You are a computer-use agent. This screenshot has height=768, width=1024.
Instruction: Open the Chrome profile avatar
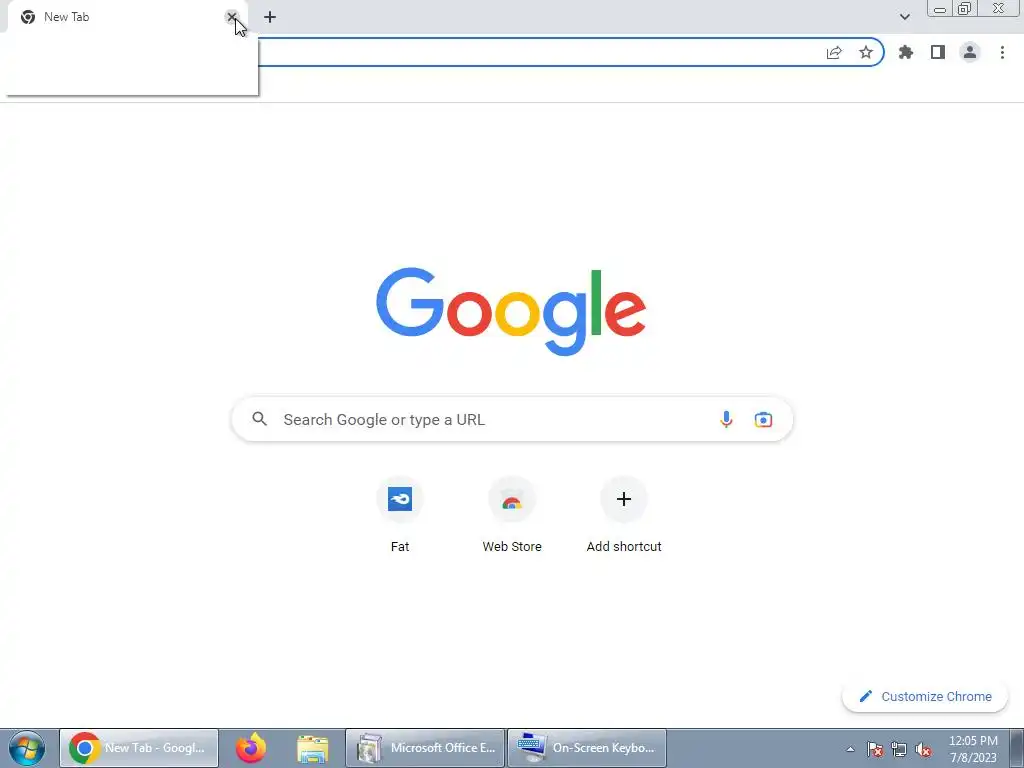[970, 52]
